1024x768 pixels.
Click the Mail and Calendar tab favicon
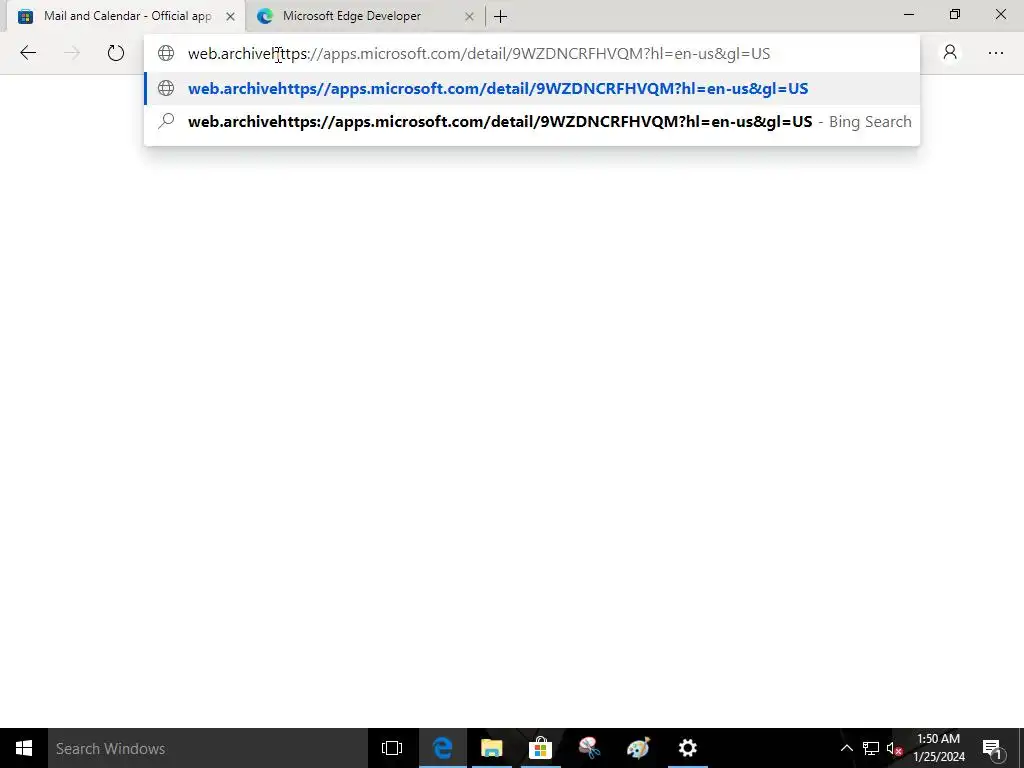(25, 16)
